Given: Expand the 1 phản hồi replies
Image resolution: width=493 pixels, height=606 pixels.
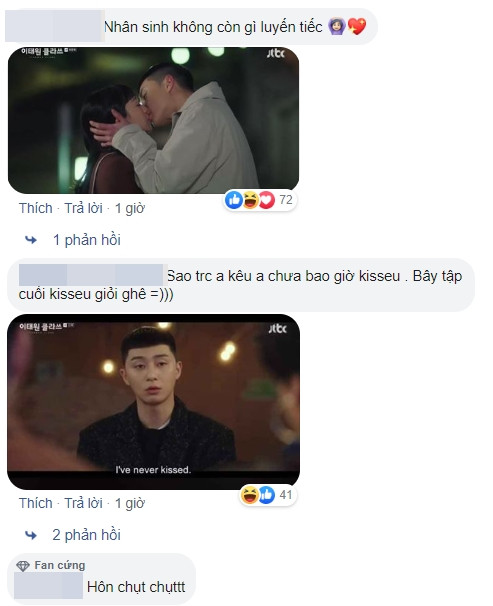Looking at the screenshot, I should 87,240.
